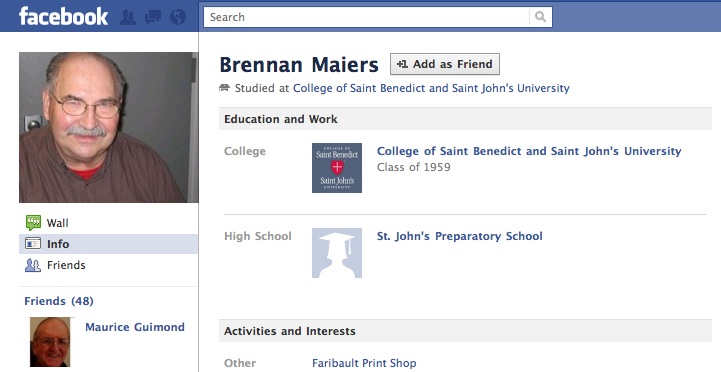
Task: Click Brennan Maiers' profile photo
Action: 109,127
